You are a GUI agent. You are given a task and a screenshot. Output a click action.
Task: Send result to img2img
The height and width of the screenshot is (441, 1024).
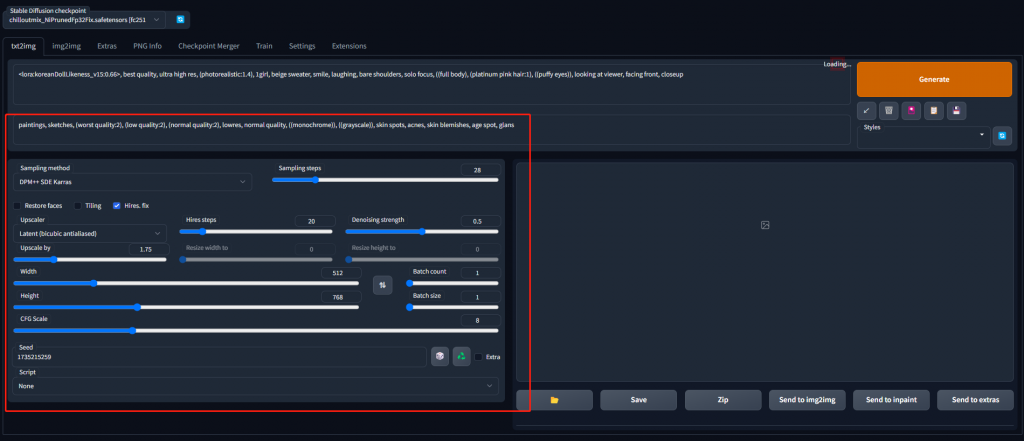click(x=807, y=400)
